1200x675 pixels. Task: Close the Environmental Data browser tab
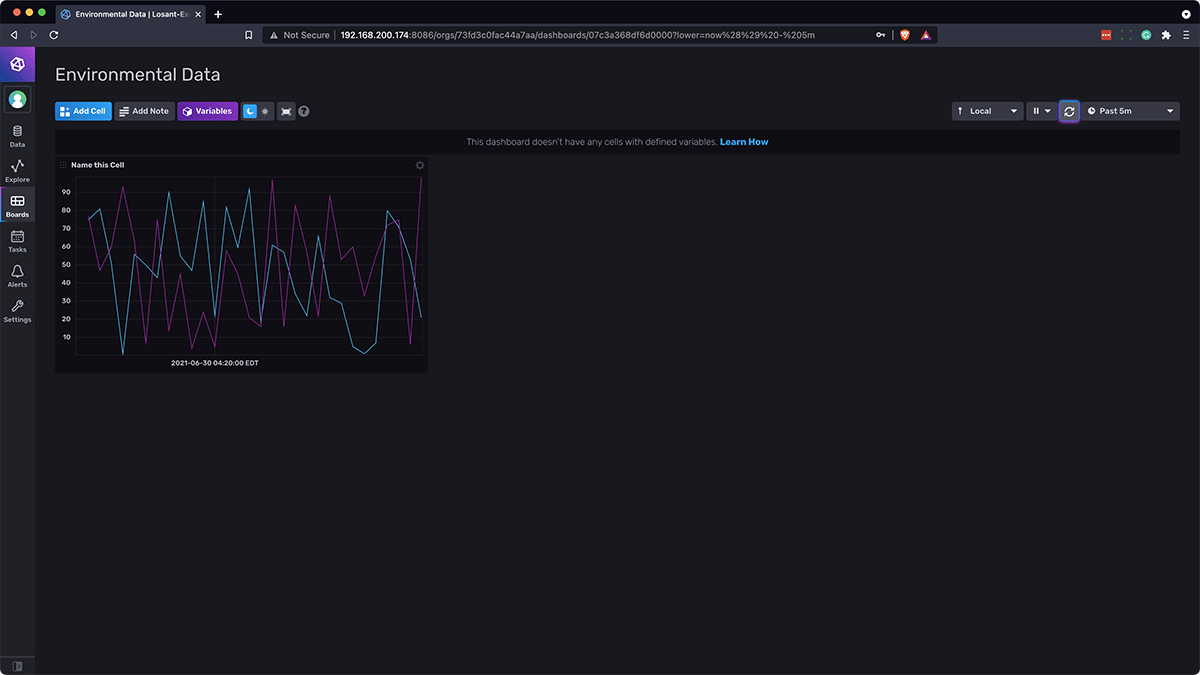(x=198, y=14)
